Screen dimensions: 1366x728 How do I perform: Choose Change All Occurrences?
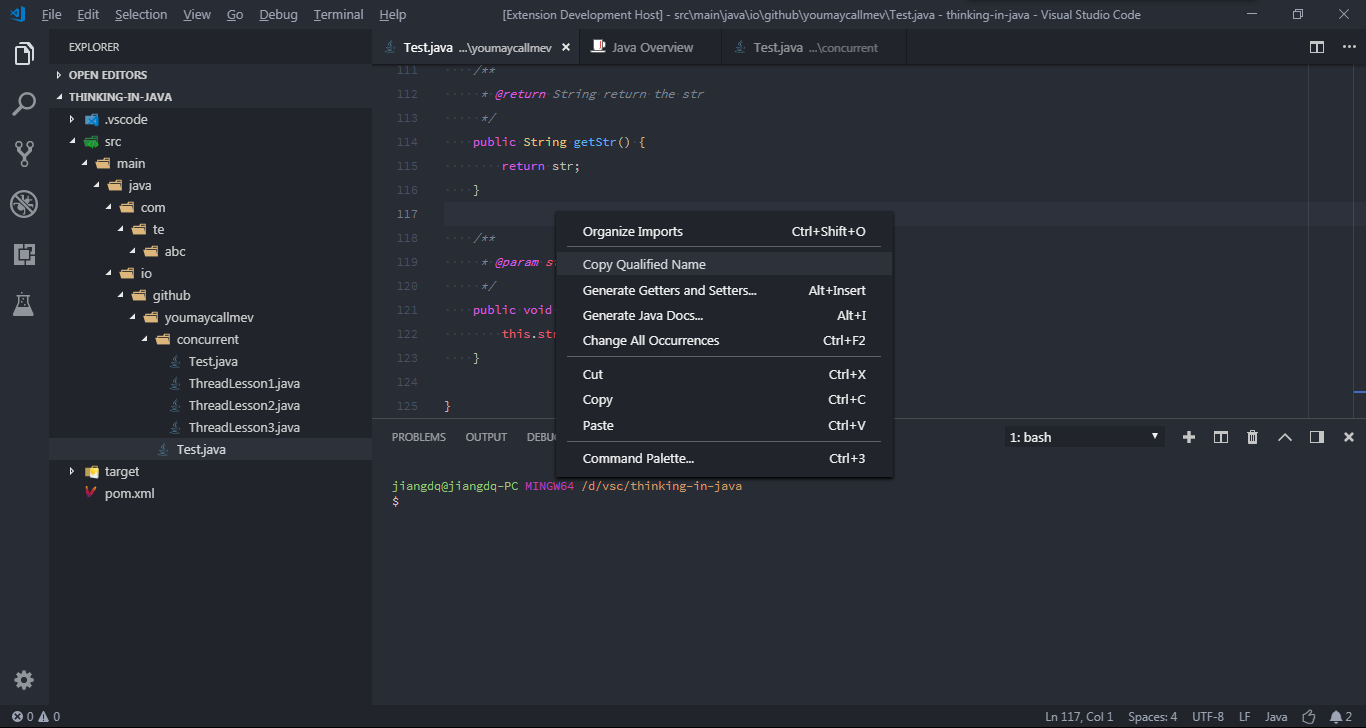click(x=724, y=340)
